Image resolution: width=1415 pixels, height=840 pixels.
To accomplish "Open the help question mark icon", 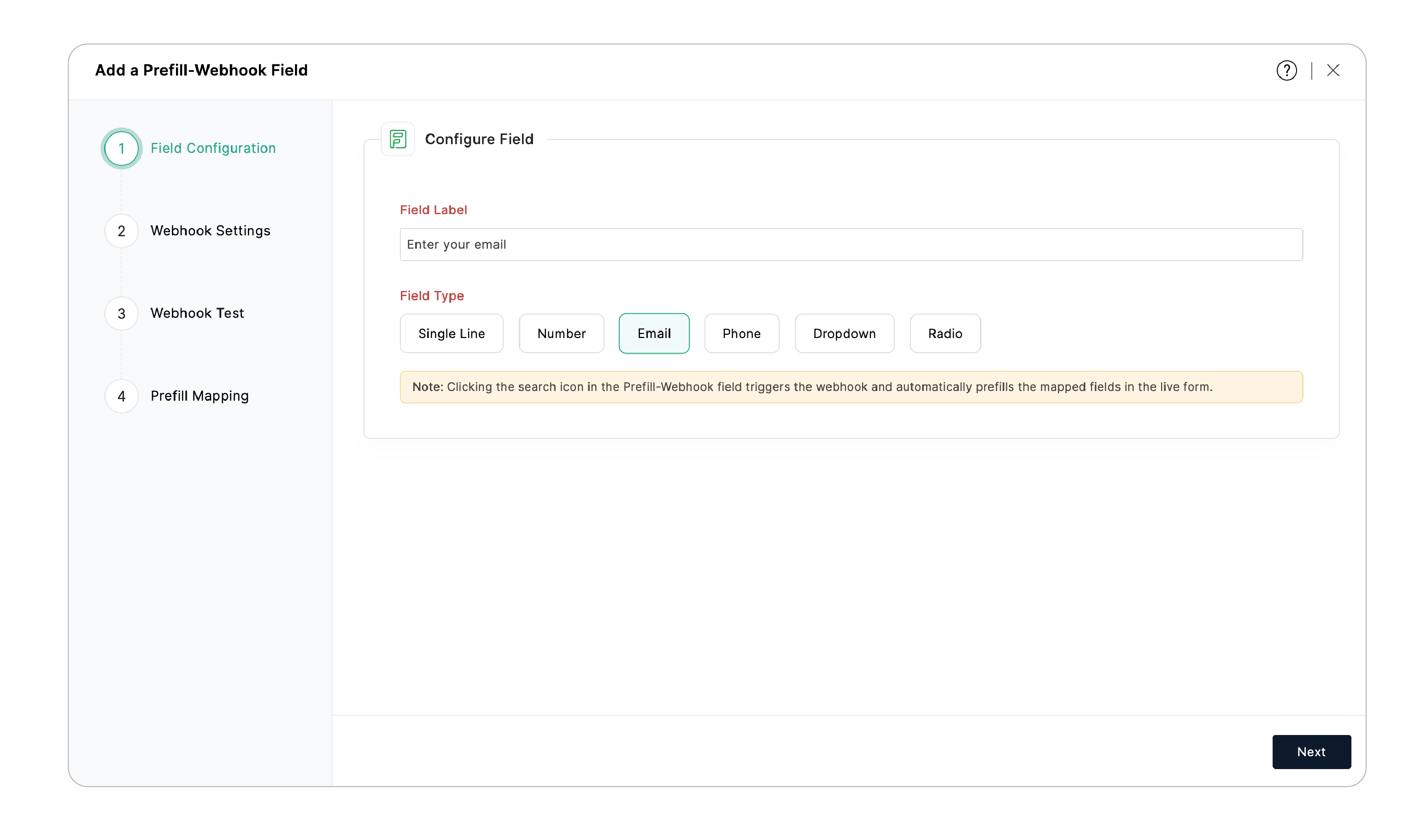I will coord(1286,71).
